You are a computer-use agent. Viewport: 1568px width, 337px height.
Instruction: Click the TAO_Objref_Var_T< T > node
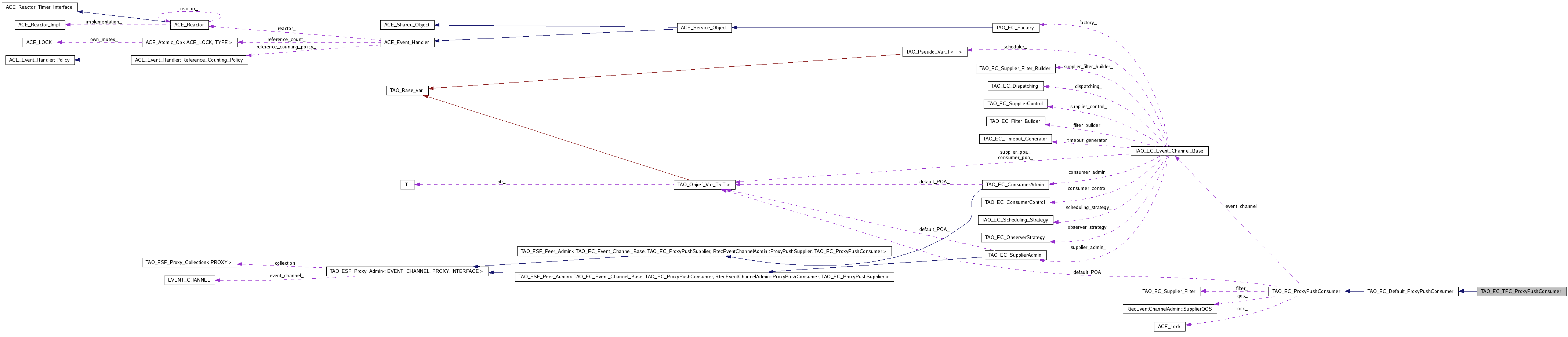tap(704, 185)
